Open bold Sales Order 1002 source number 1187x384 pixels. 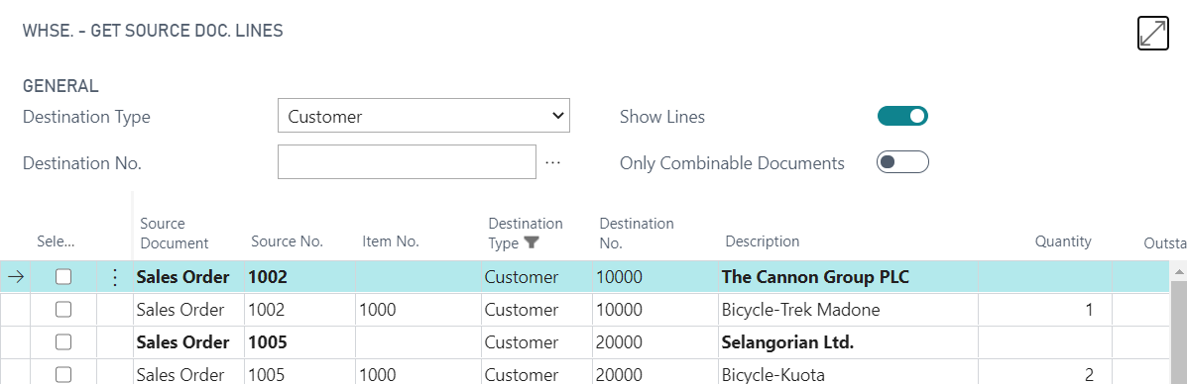coord(268,278)
